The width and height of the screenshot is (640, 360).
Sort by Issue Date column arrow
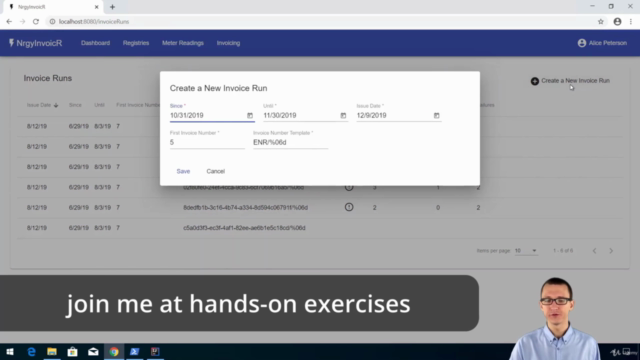pos(56,105)
